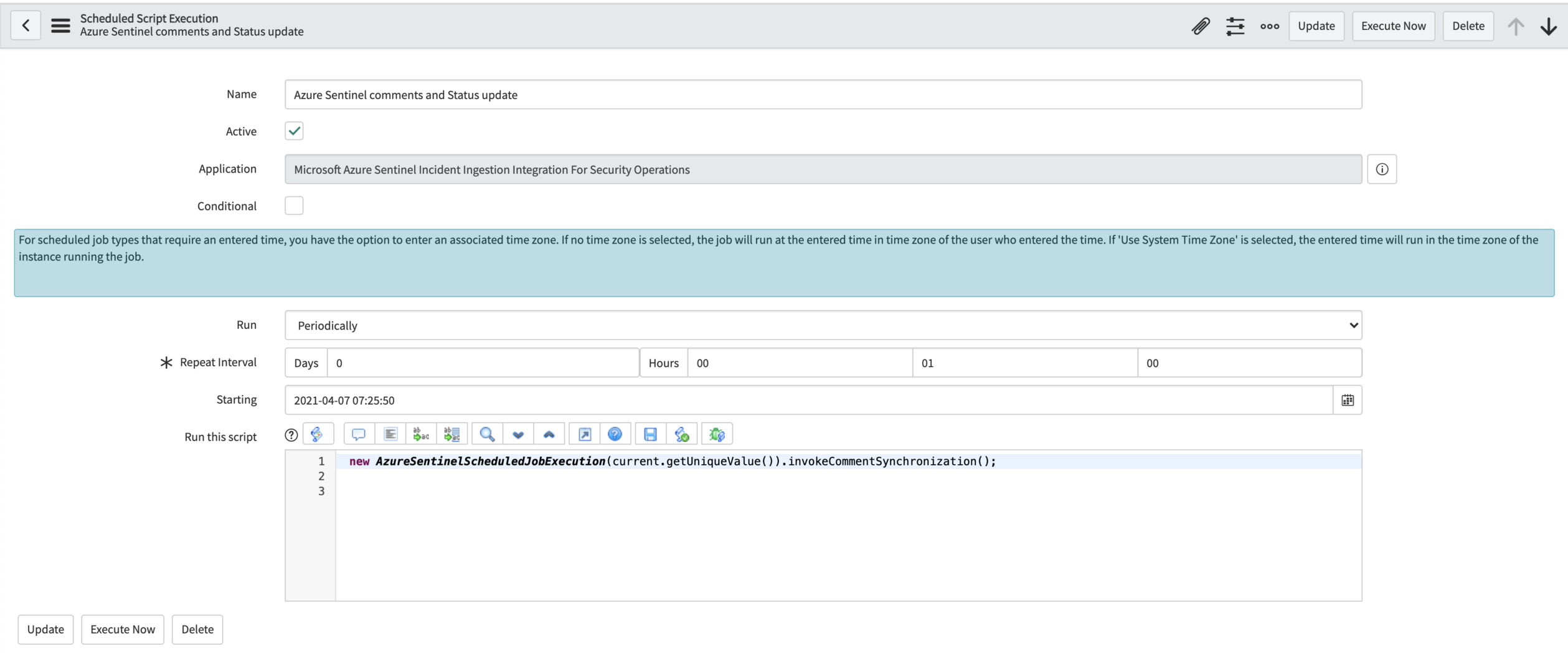The width and height of the screenshot is (1568, 653).
Task: Click the Repeat Interval minutes field showing 01
Action: [1025, 363]
